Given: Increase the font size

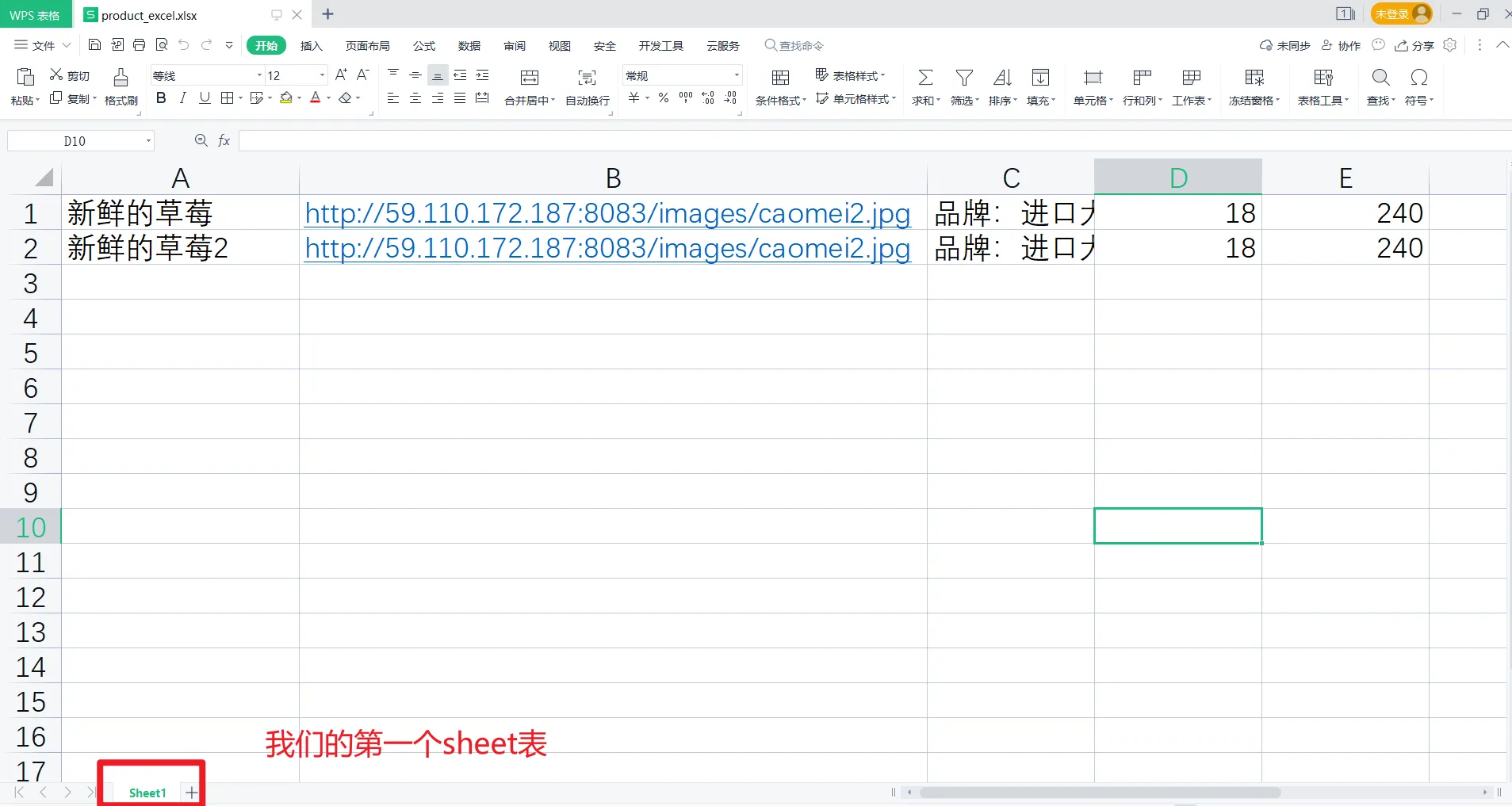Looking at the screenshot, I should [x=341, y=74].
